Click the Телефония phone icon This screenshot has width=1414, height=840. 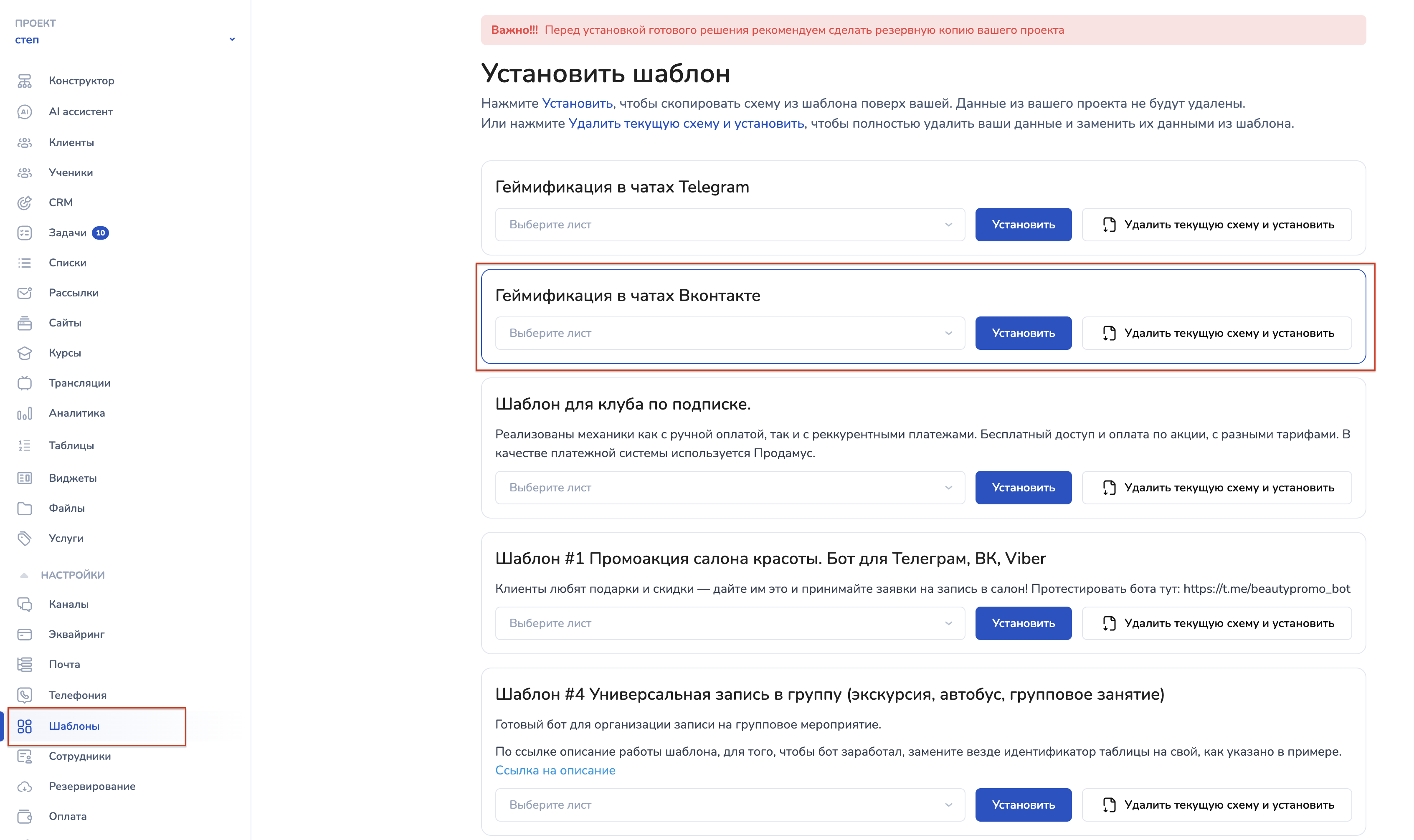coord(24,695)
